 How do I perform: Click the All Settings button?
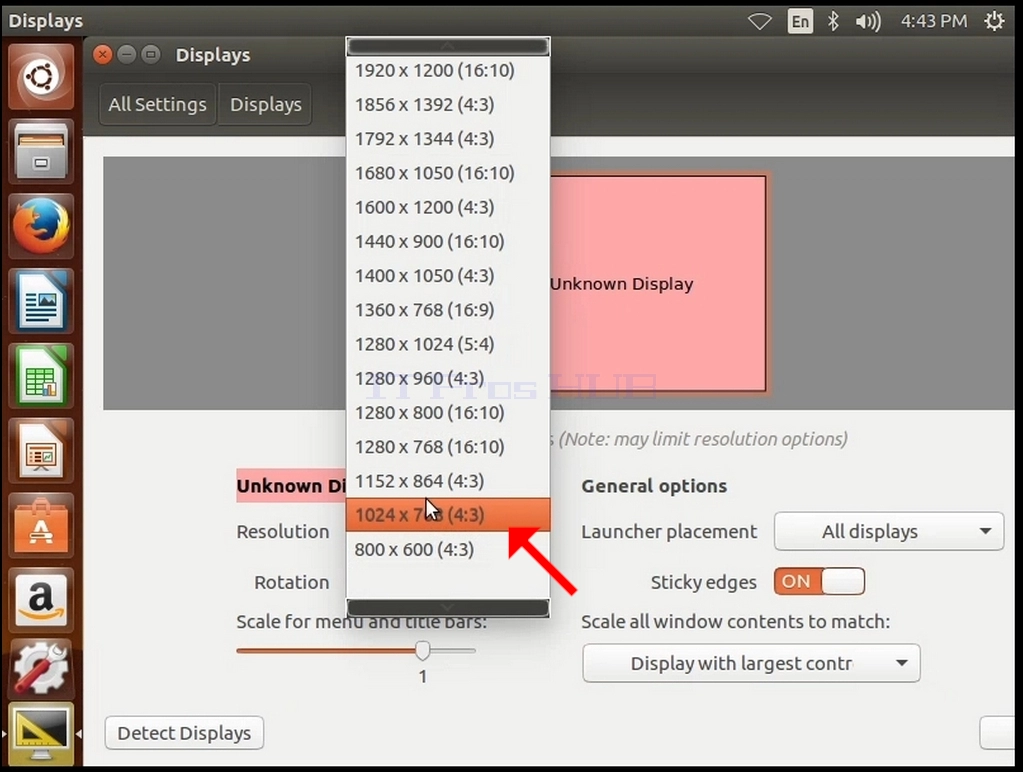[x=157, y=104]
